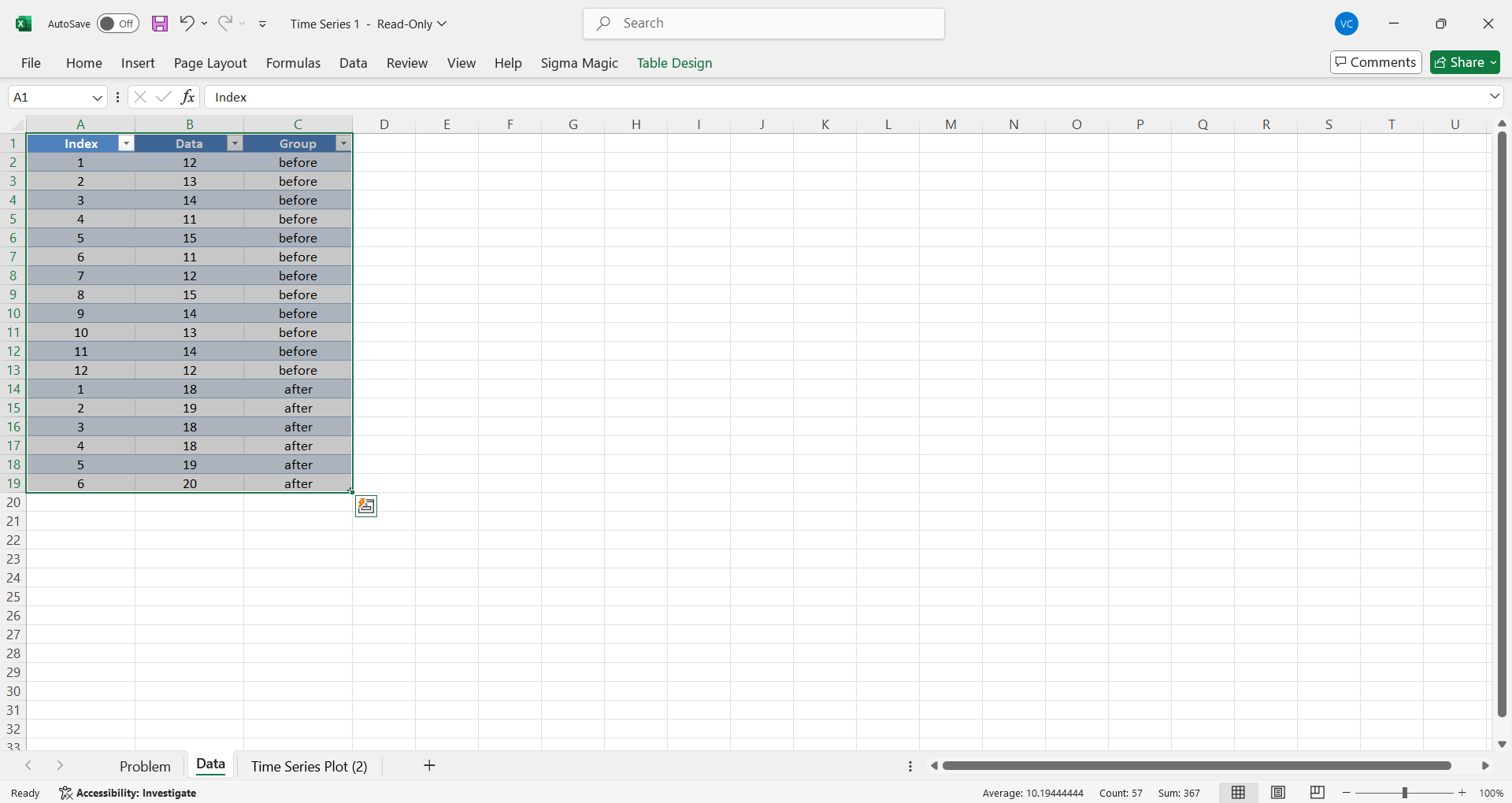Click the vertical scrollbar down arrow
This screenshot has height=803, width=1512.
click(1502, 744)
